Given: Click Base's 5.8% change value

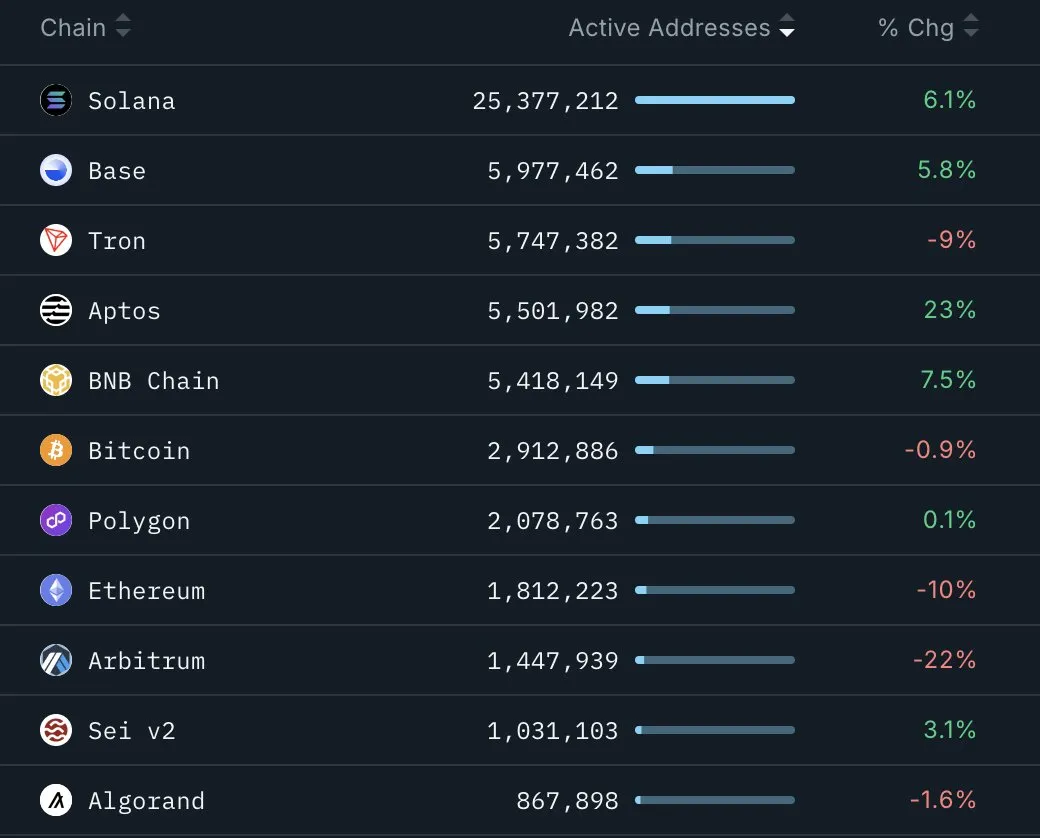Looking at the screenshot, I should coord(946,170).
